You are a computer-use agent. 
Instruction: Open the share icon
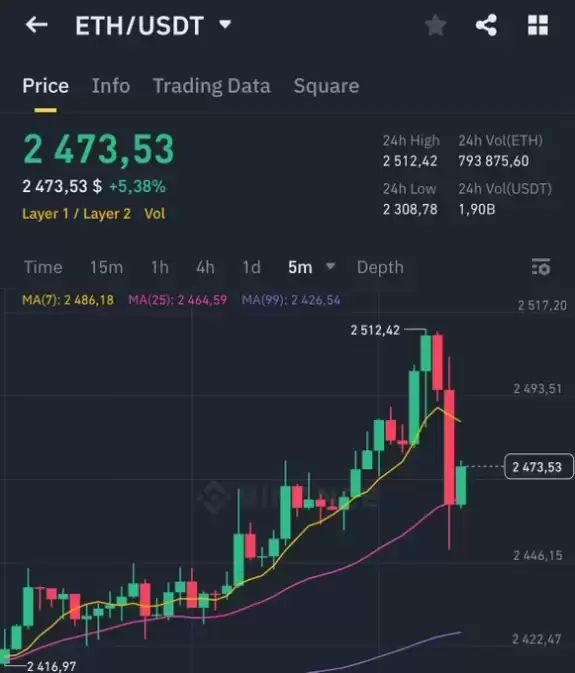[x=487, y=25]
